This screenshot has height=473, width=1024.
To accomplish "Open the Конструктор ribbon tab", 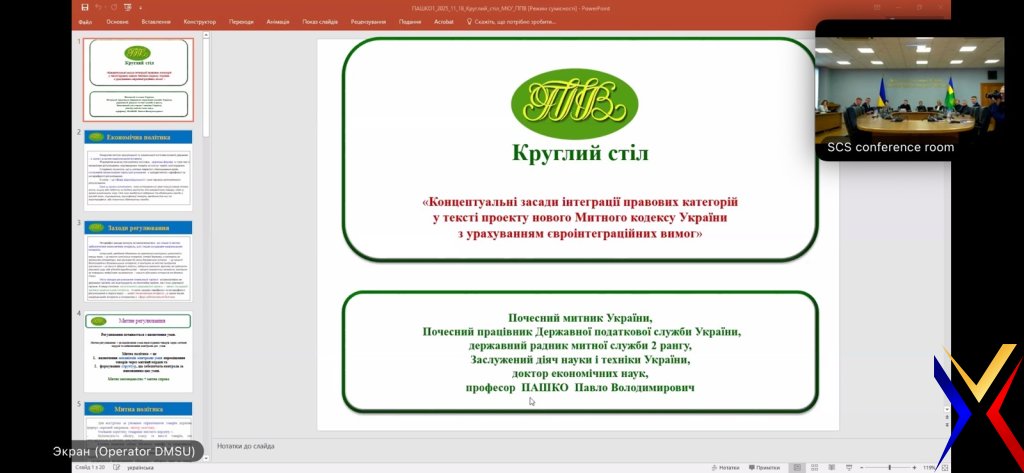I will pyautogui.click(x=200, y=21).
